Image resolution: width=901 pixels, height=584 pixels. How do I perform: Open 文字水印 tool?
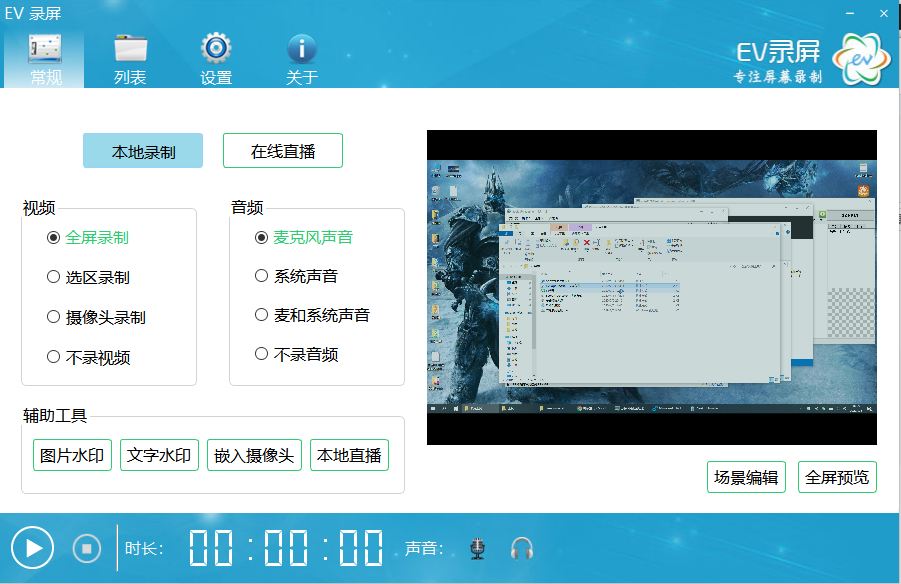[x=159, y=455]
